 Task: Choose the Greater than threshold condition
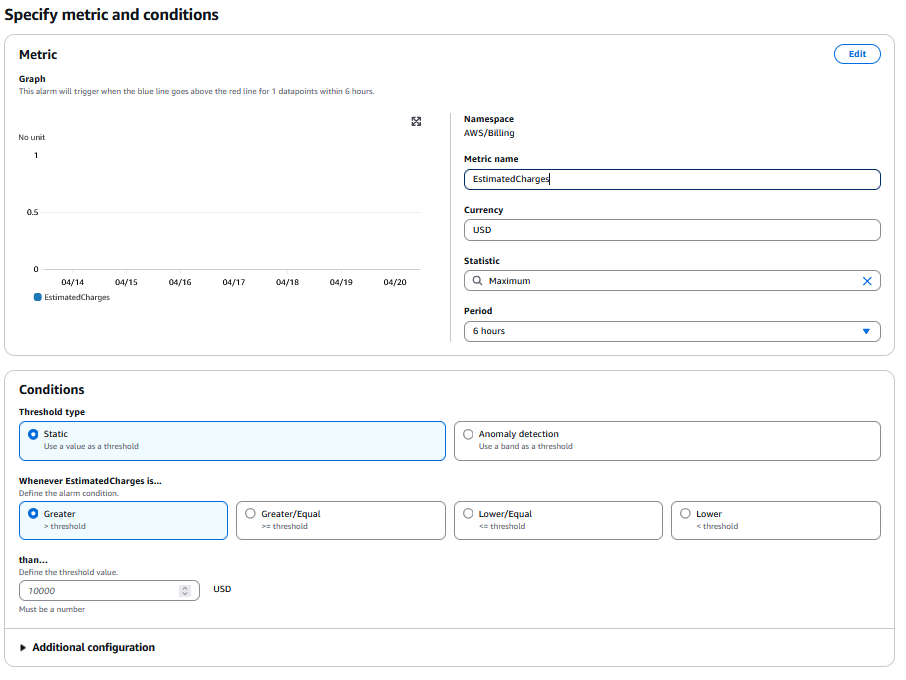pyautogui.click(x=33, y=514)
